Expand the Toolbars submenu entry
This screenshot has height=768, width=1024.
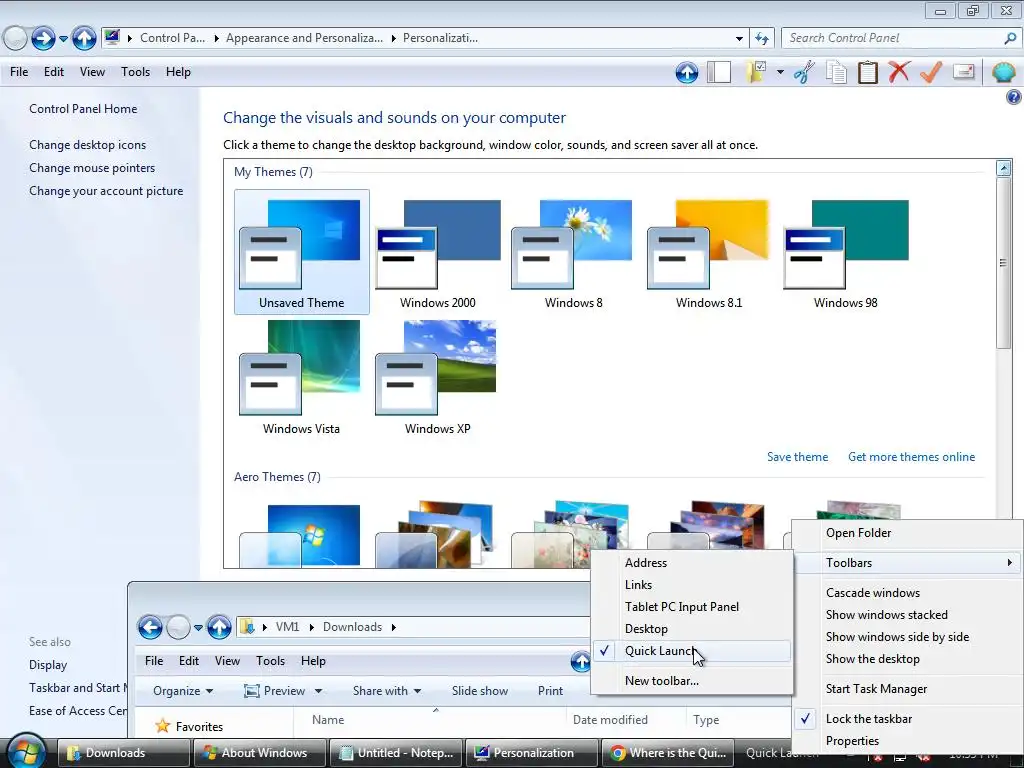[908, 563]
